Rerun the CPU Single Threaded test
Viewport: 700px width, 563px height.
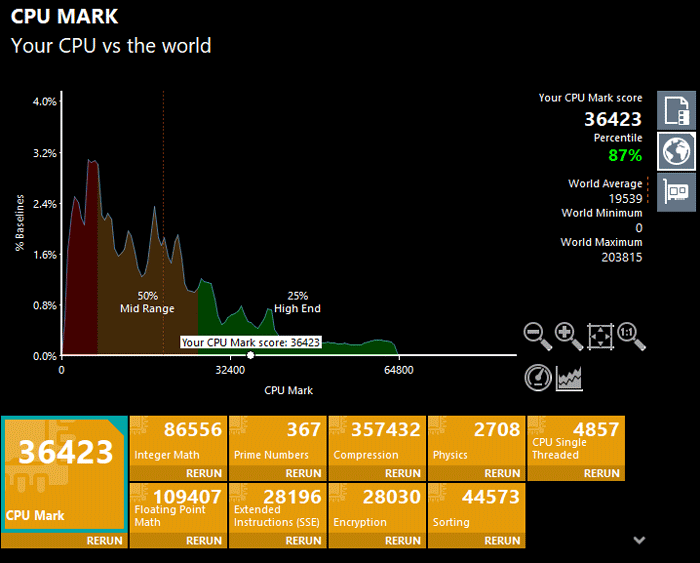(x=601, y=474)
